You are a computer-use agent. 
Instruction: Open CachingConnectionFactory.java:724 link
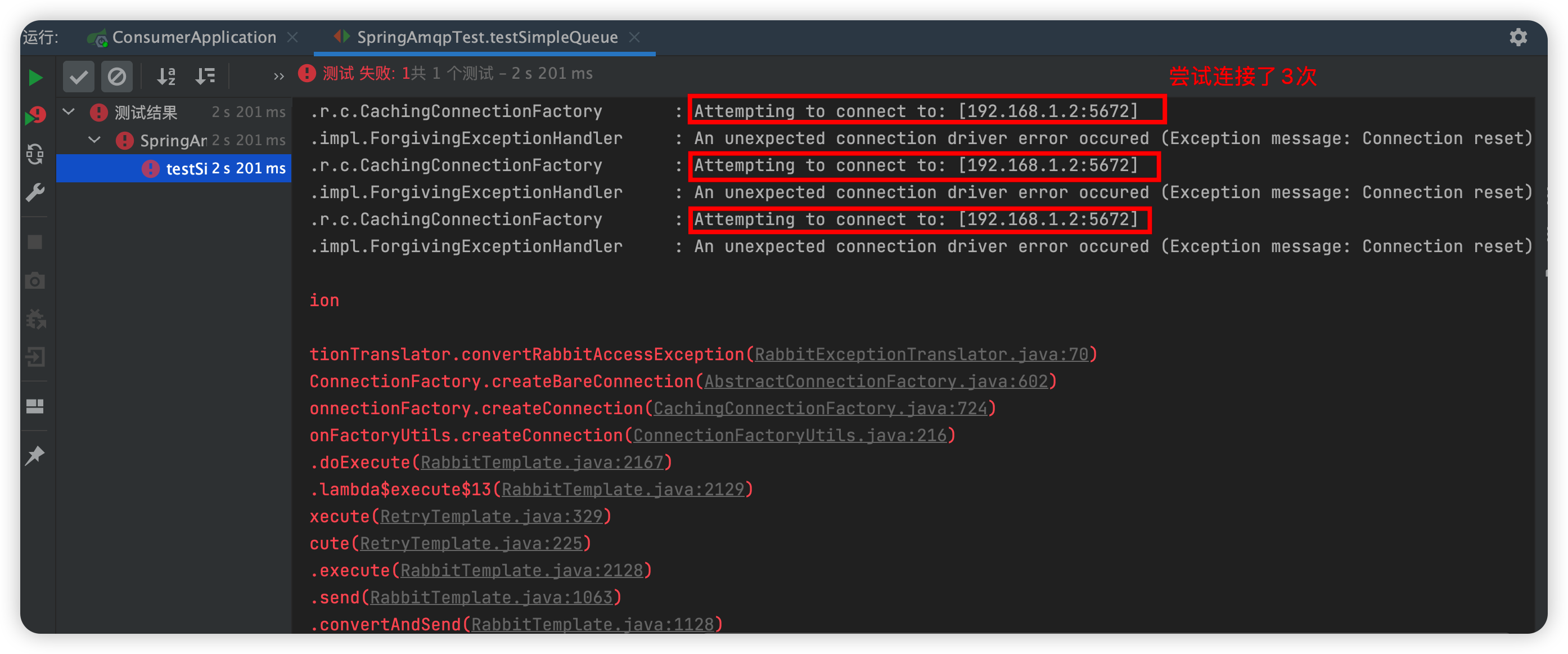click(x=820, y=409)
